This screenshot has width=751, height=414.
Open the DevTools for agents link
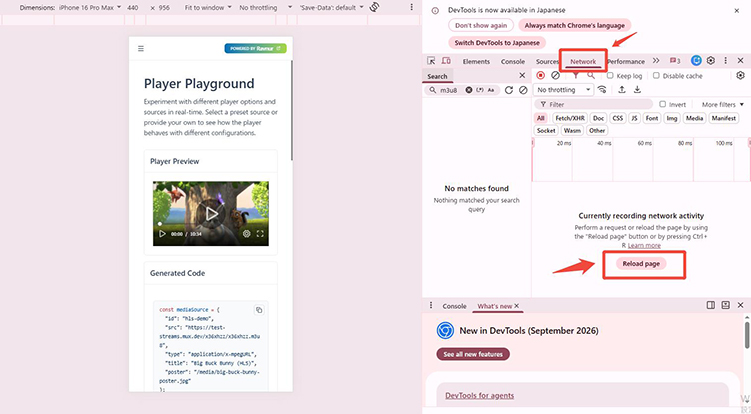pyautogui.click(x=479, y=395)
